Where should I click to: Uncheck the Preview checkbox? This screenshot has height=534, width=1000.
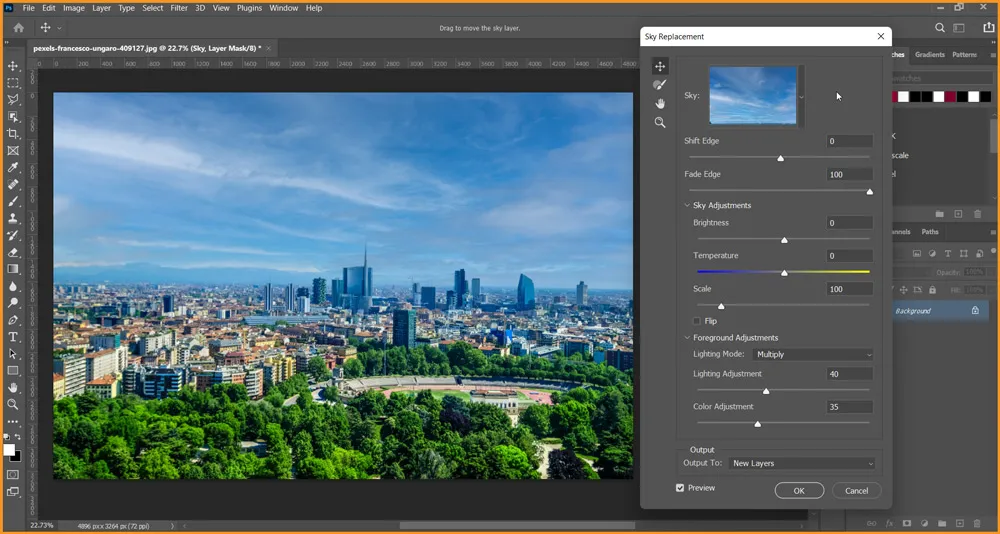(x=680, y=487)
